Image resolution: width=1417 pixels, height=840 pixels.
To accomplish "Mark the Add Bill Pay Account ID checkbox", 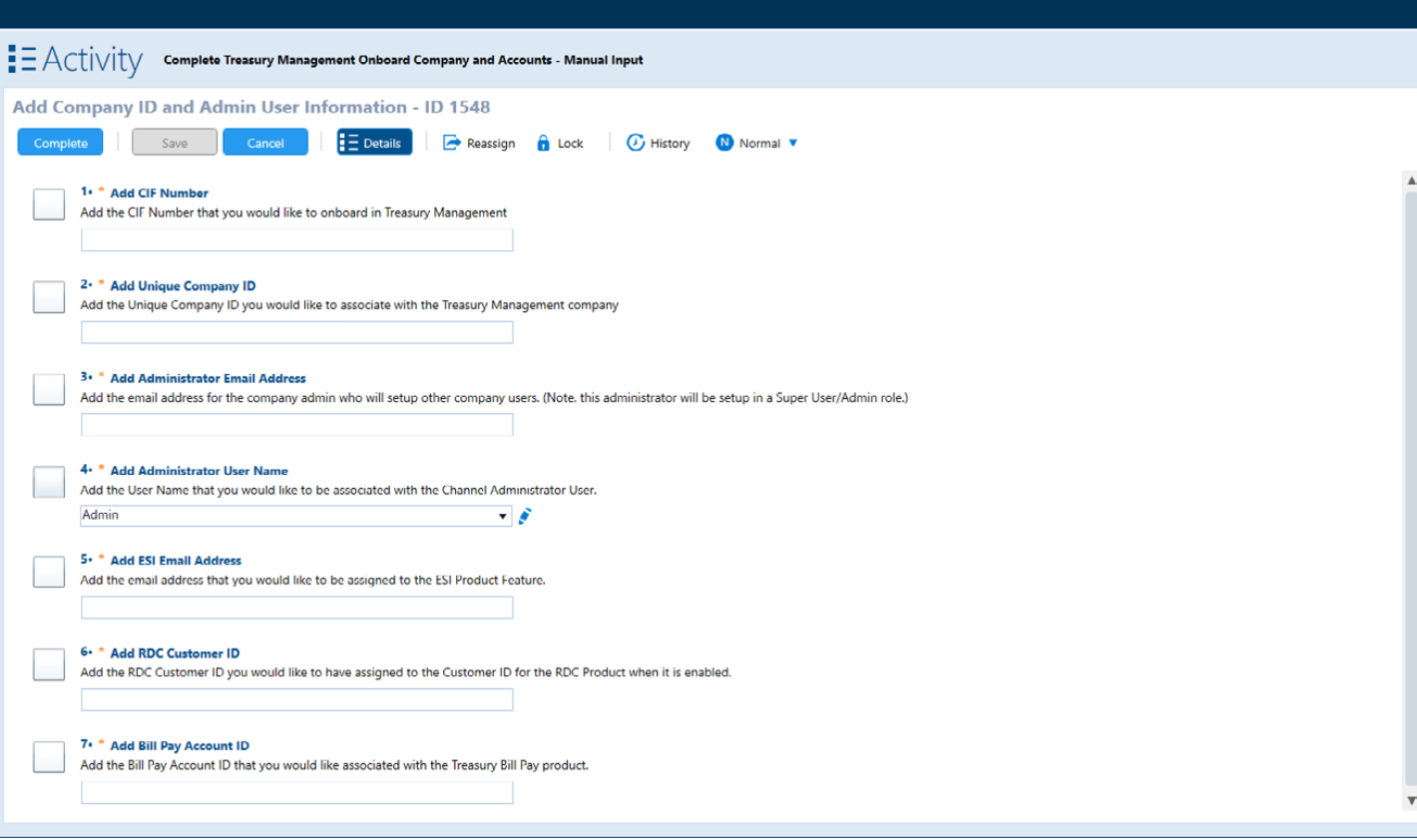I will click(49, 756).
